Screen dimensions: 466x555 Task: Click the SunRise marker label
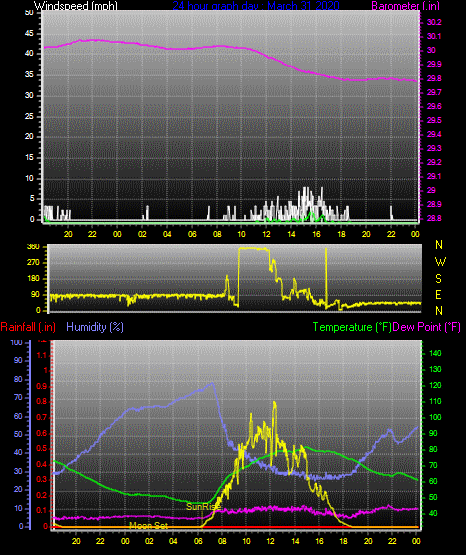point(203,507)
